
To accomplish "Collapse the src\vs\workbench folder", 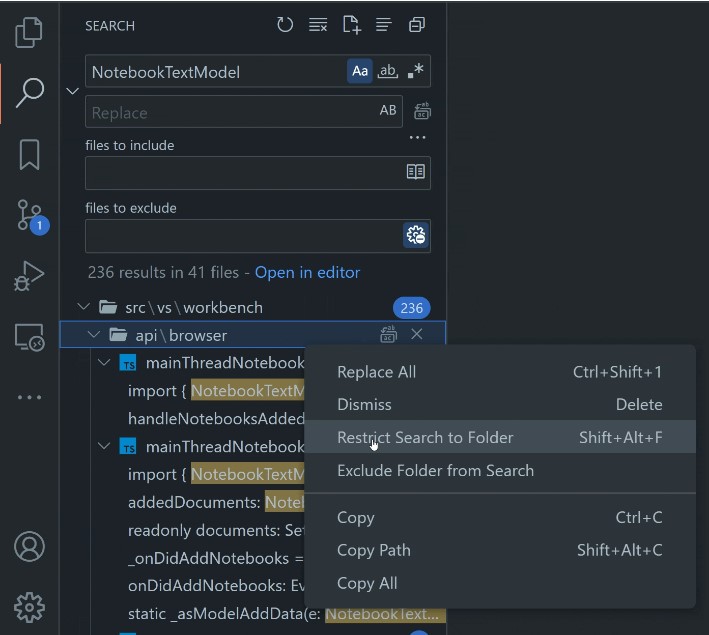I will click(x=83, y=308).
